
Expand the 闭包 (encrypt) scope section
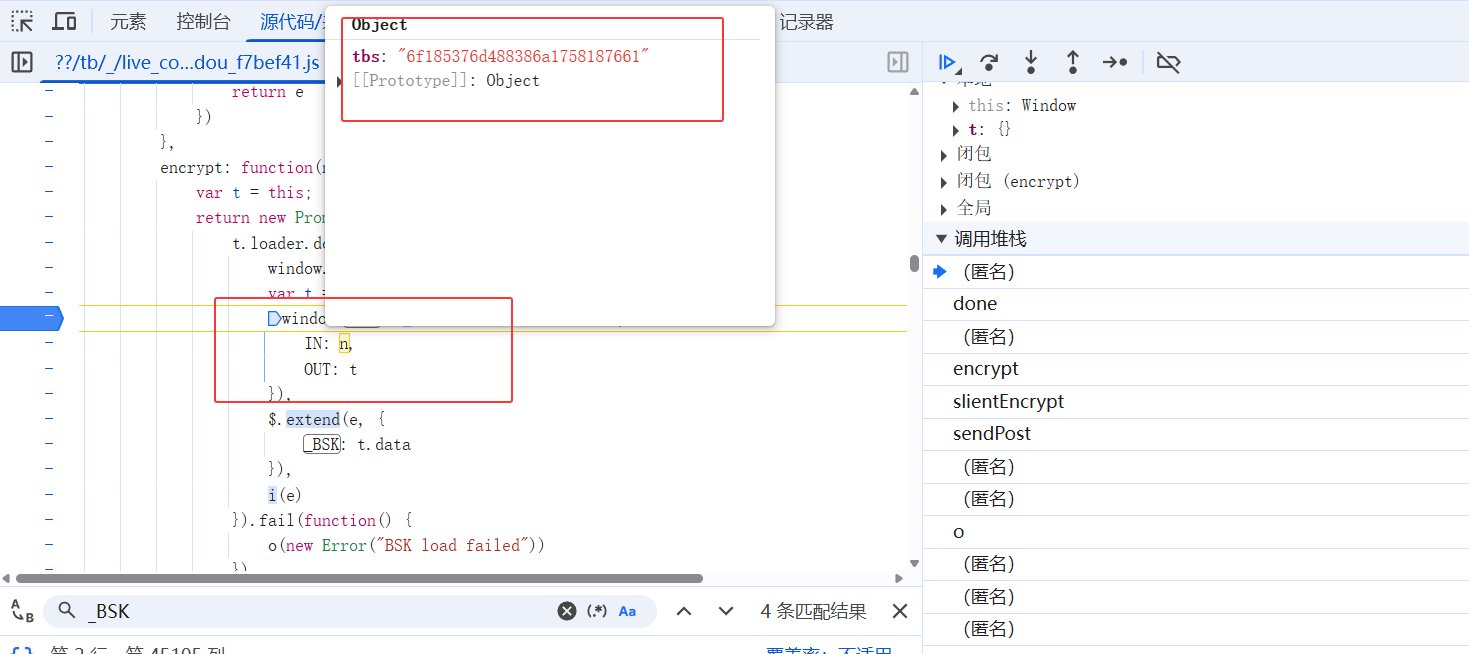pos(943,182)
